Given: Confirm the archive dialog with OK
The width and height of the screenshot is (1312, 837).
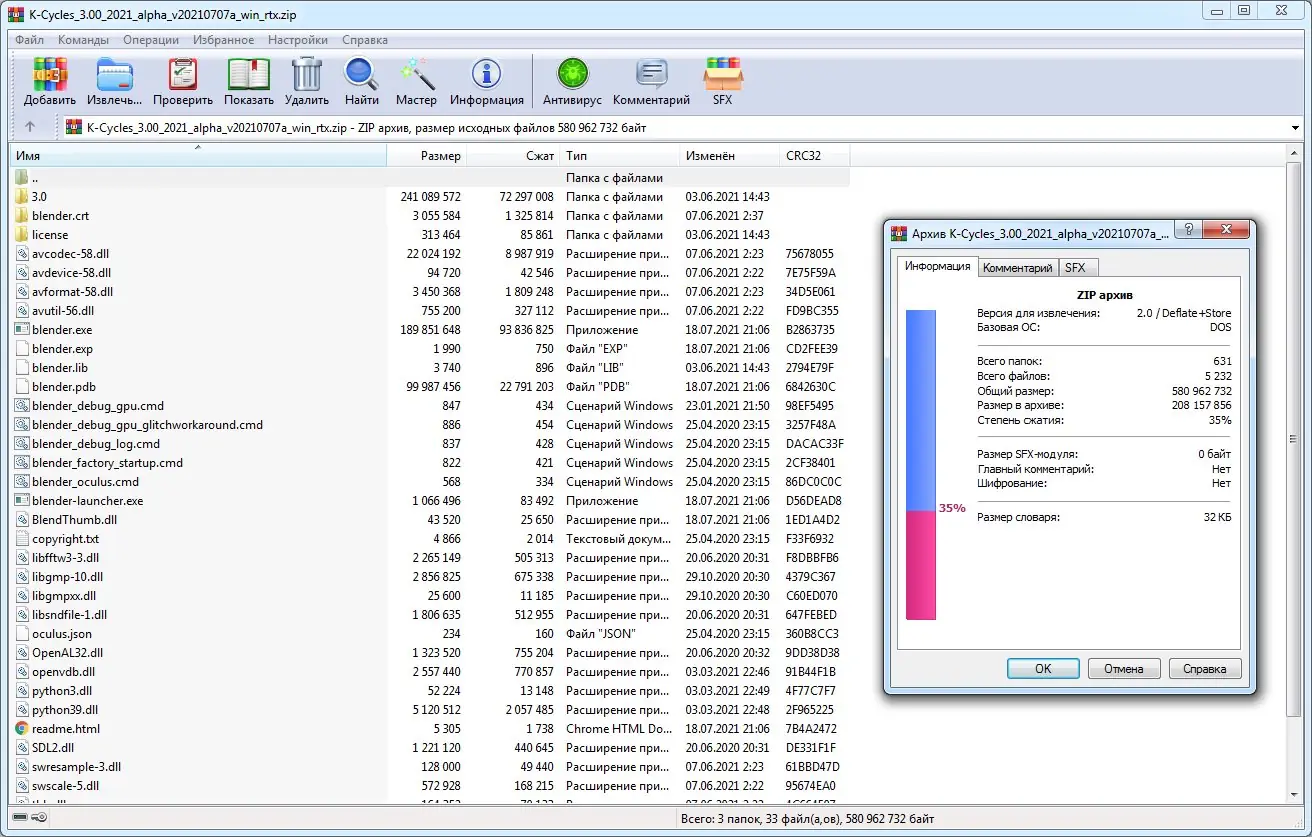Looking at the screenshot, I should [1043, 669].
